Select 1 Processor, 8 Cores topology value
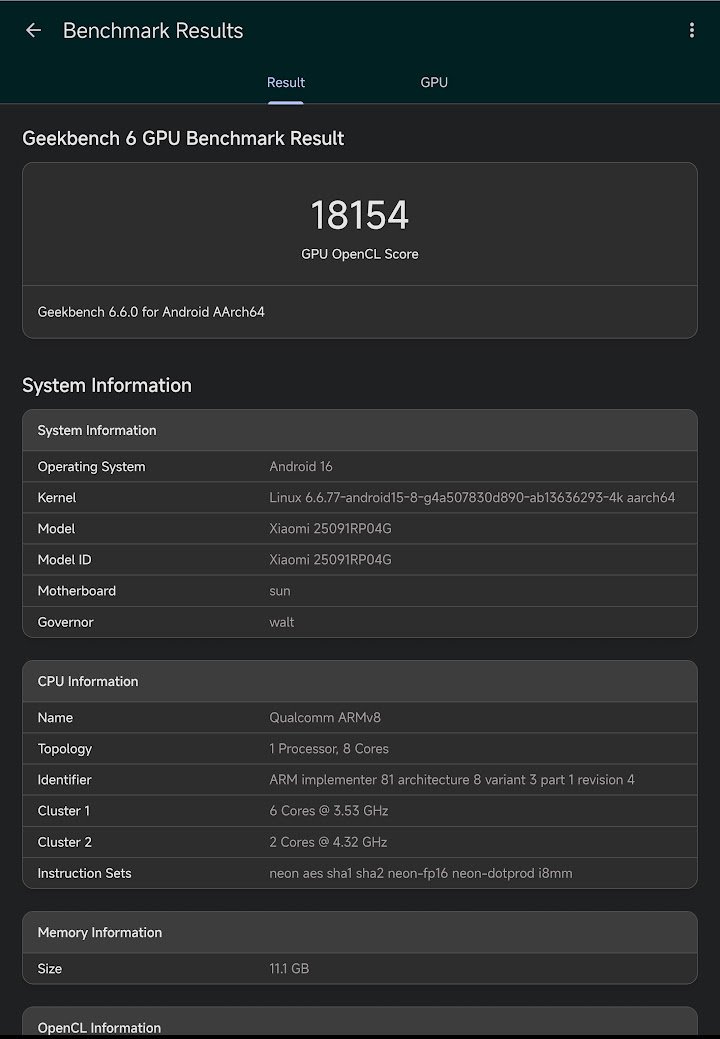This screenshot has height=1039, width=720. point(329,749)
